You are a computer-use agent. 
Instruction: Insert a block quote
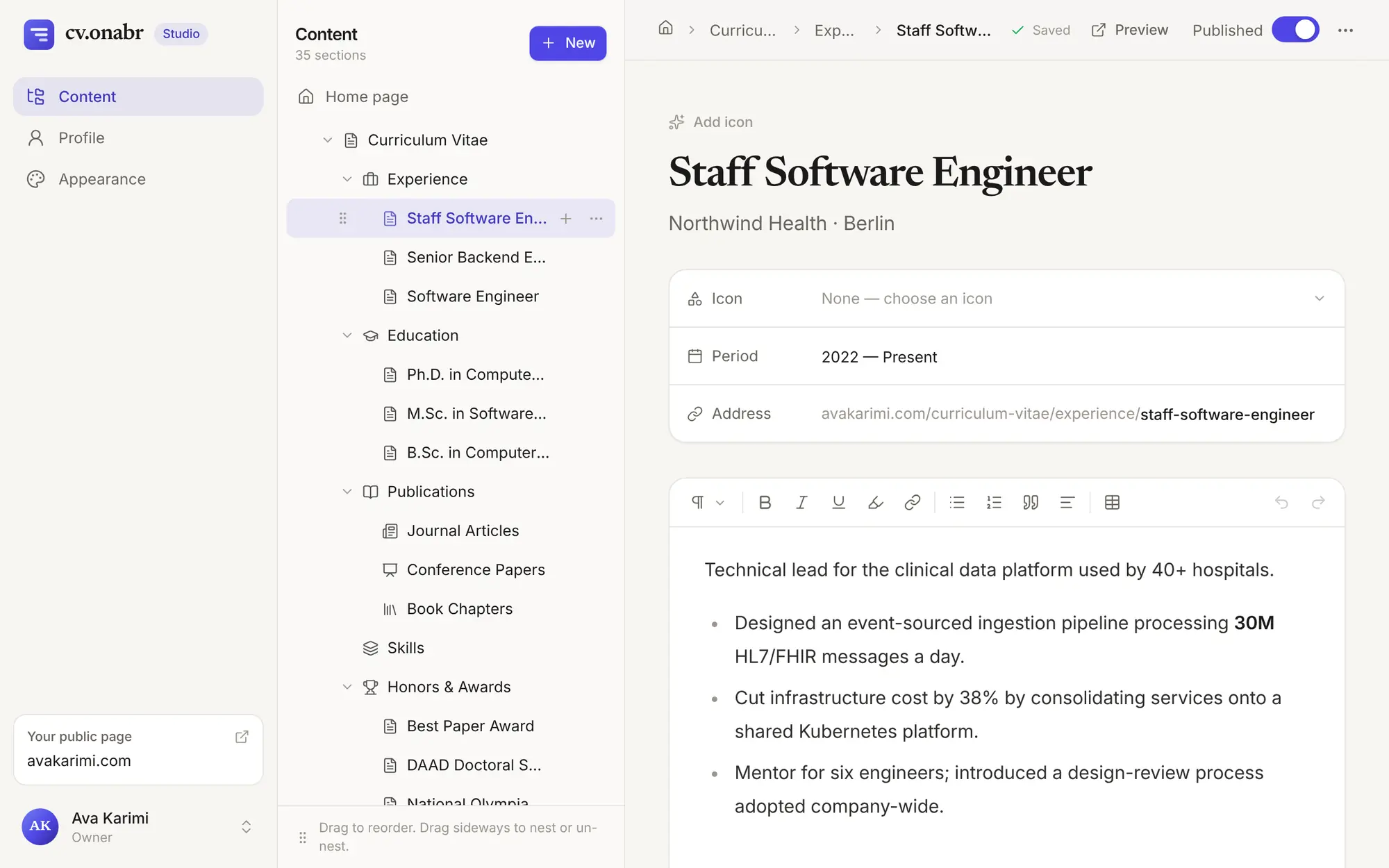coord(1031,503)
